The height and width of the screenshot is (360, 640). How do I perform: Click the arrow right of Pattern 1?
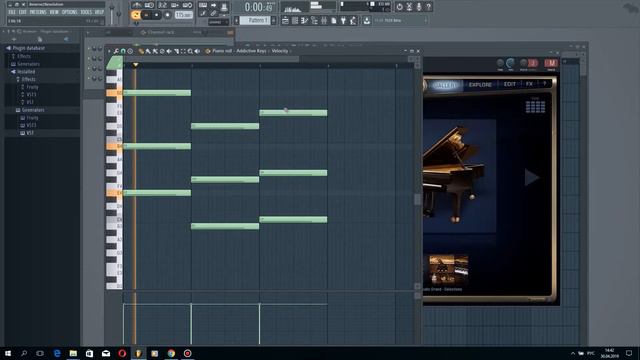(x=274, y=20)
